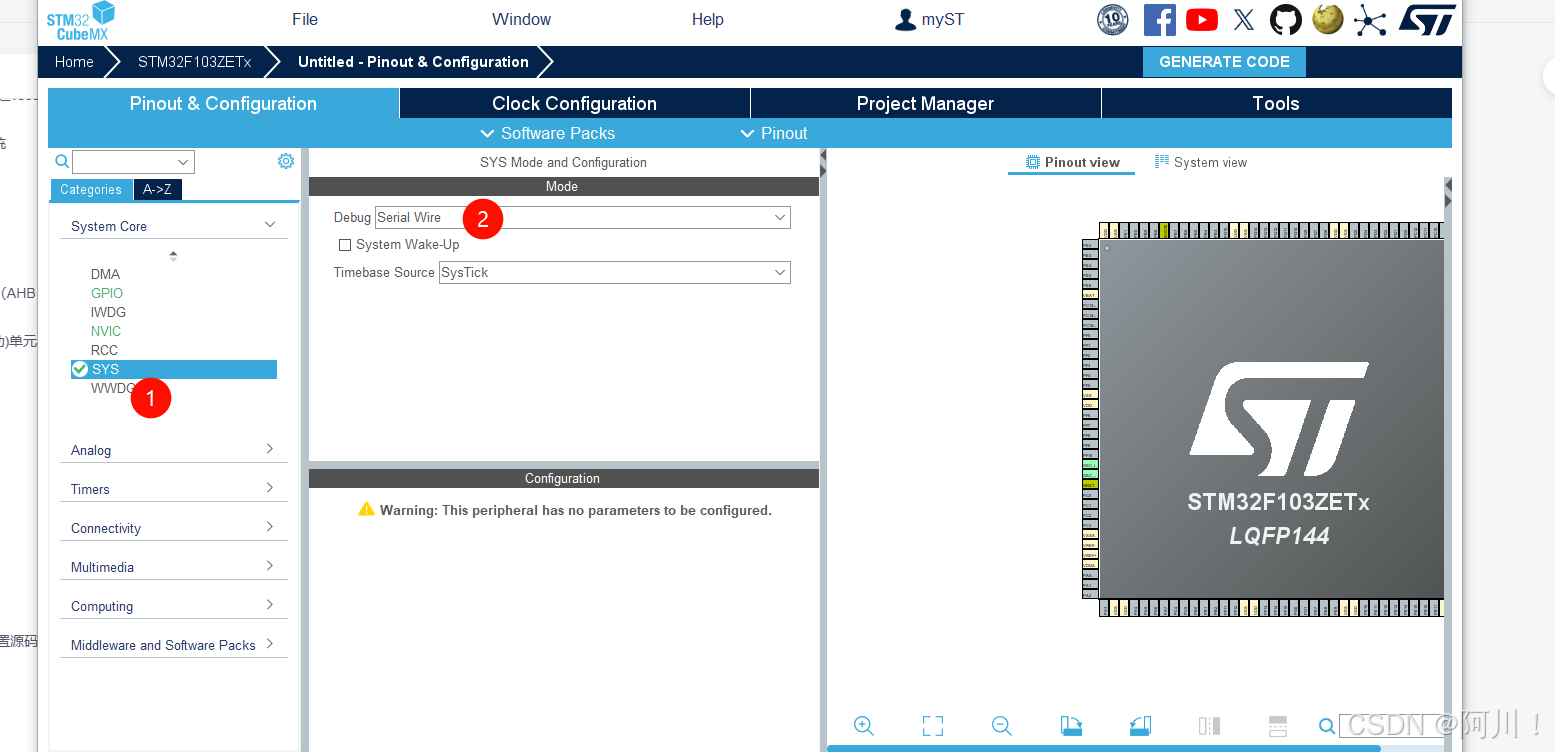Open the YouTube icon link
This screenshot has width=1555, height=752.
(x=1202, y=20)
